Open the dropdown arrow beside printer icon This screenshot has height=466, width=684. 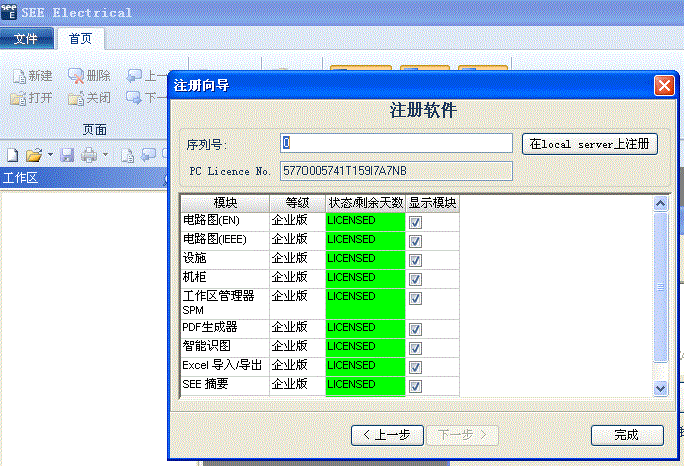(x=105, y=155)
